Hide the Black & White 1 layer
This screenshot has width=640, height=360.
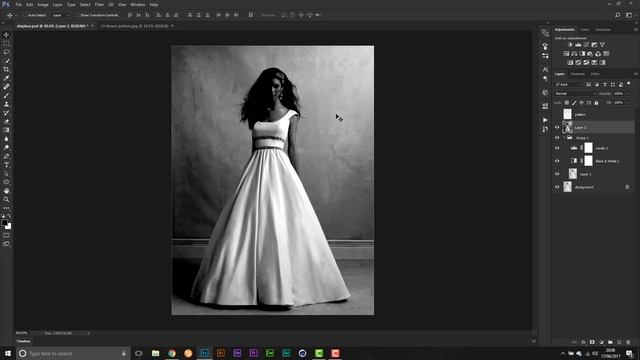[x=557, y=161]
